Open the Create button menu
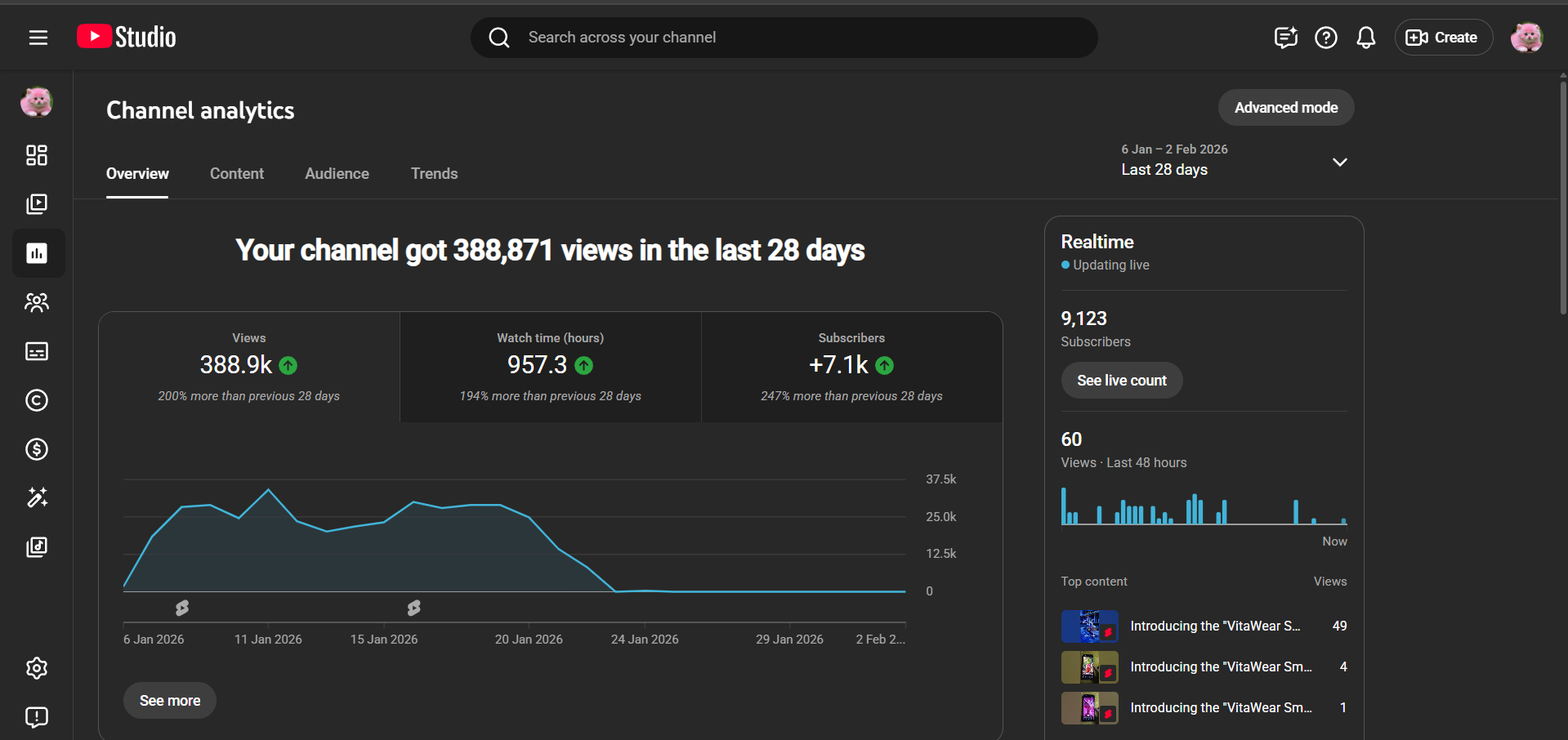1568x740 pixels. coord(1443,38)
